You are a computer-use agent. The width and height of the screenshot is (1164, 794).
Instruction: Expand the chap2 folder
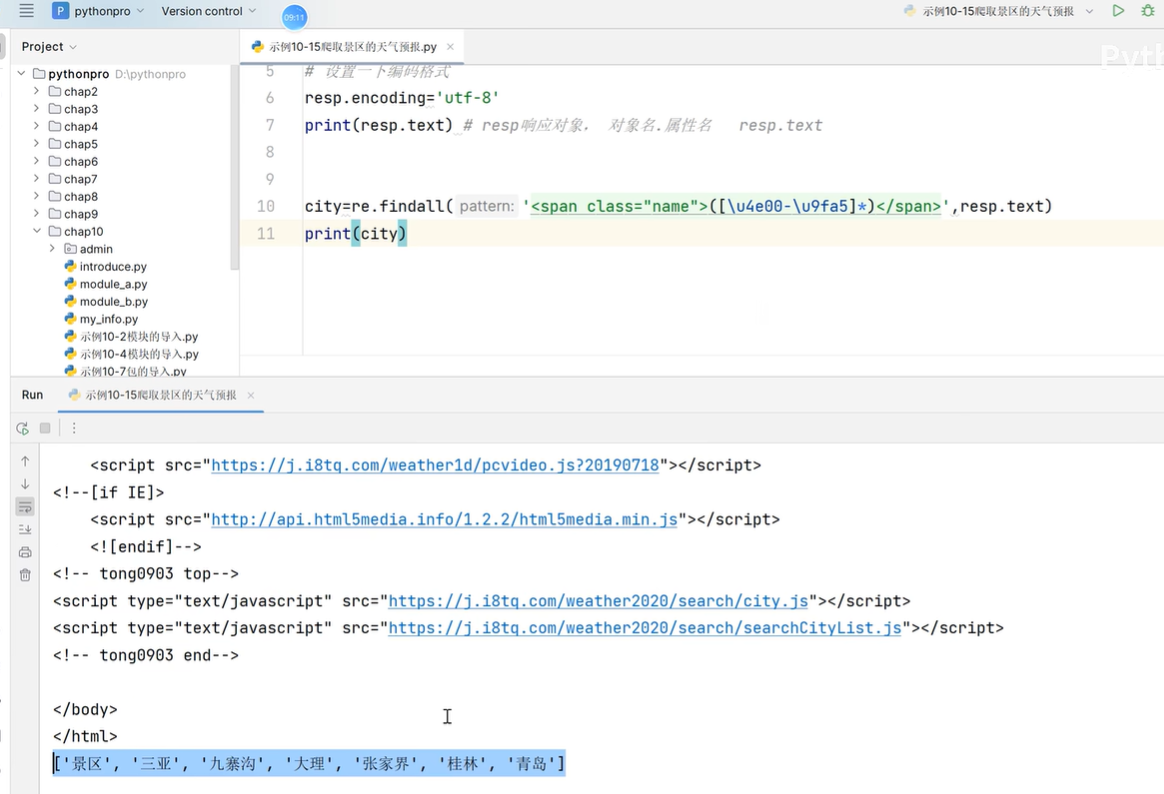[x=36, y=91]
